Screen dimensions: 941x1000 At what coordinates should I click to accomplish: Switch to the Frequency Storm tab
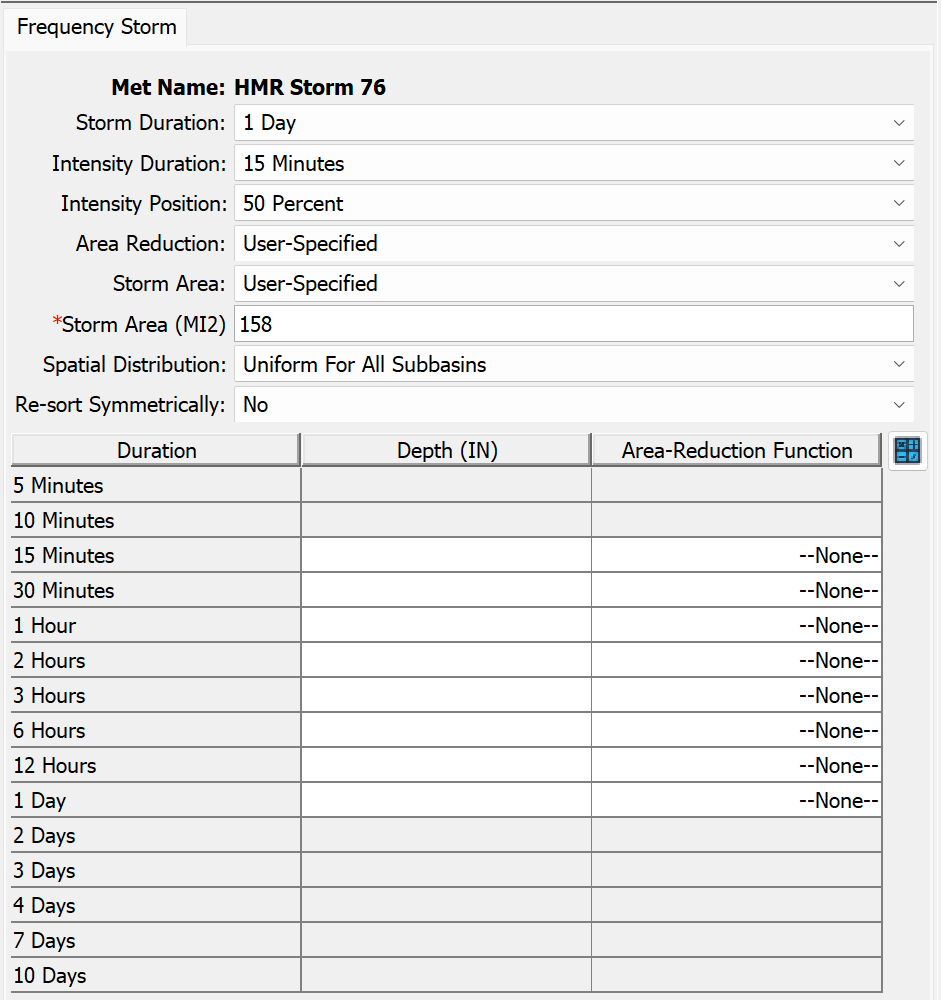point(96,27)
